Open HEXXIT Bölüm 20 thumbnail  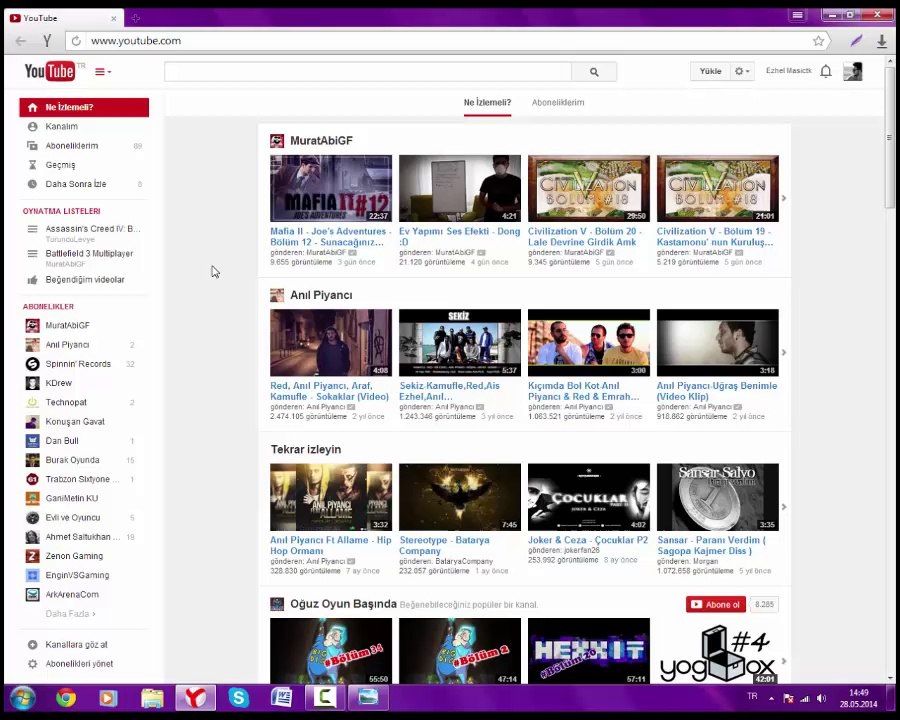tap(589, 651)
